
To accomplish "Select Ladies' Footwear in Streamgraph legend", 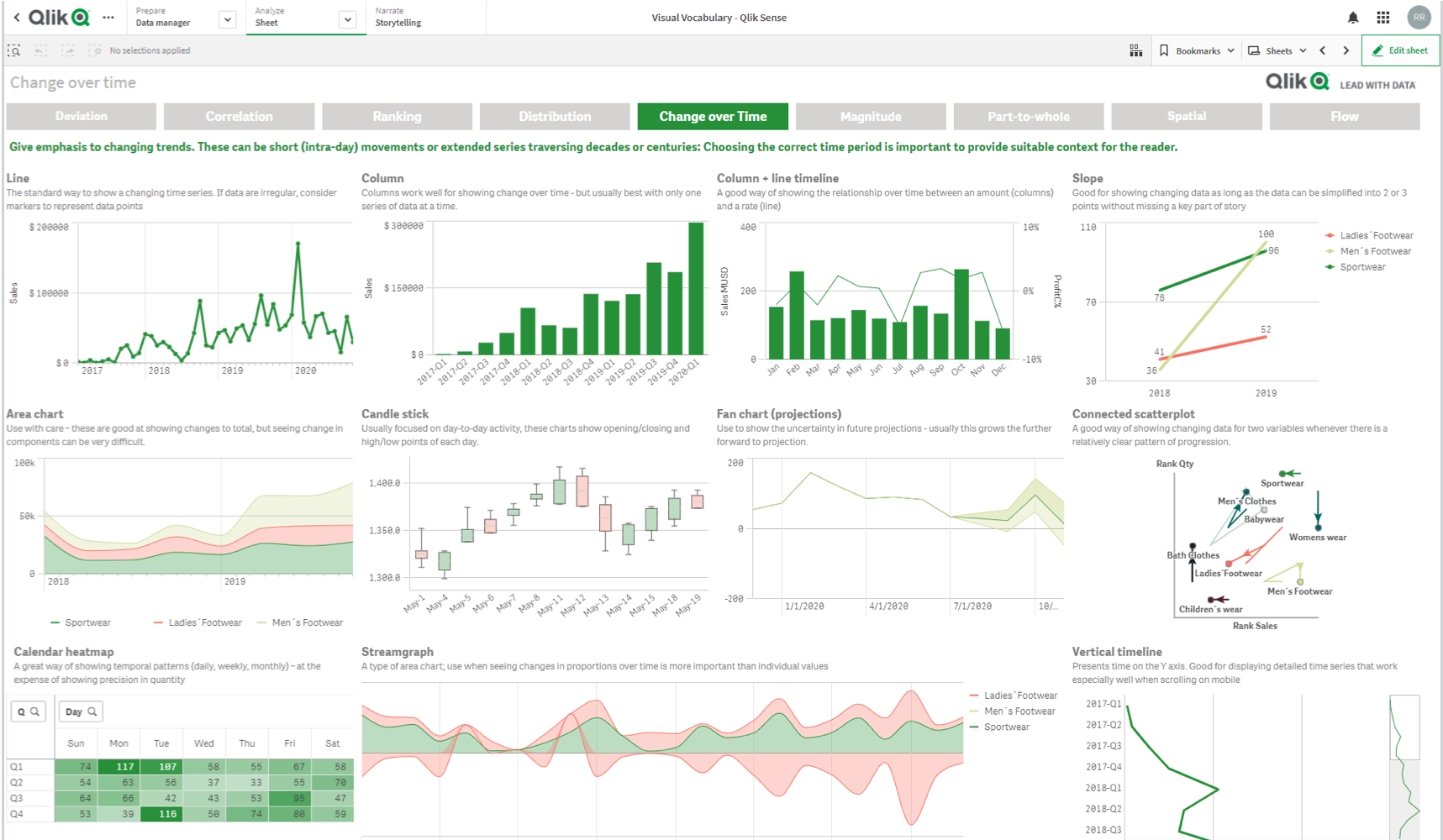I will [1014, 696].
